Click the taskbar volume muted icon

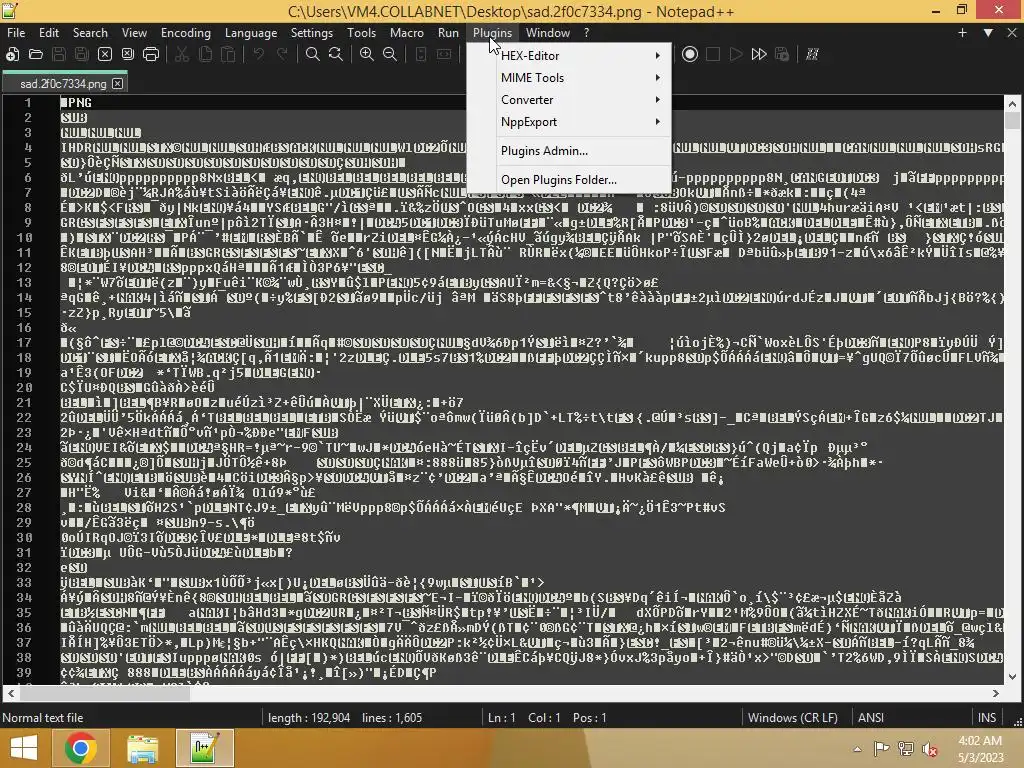(x=929, y=749)
